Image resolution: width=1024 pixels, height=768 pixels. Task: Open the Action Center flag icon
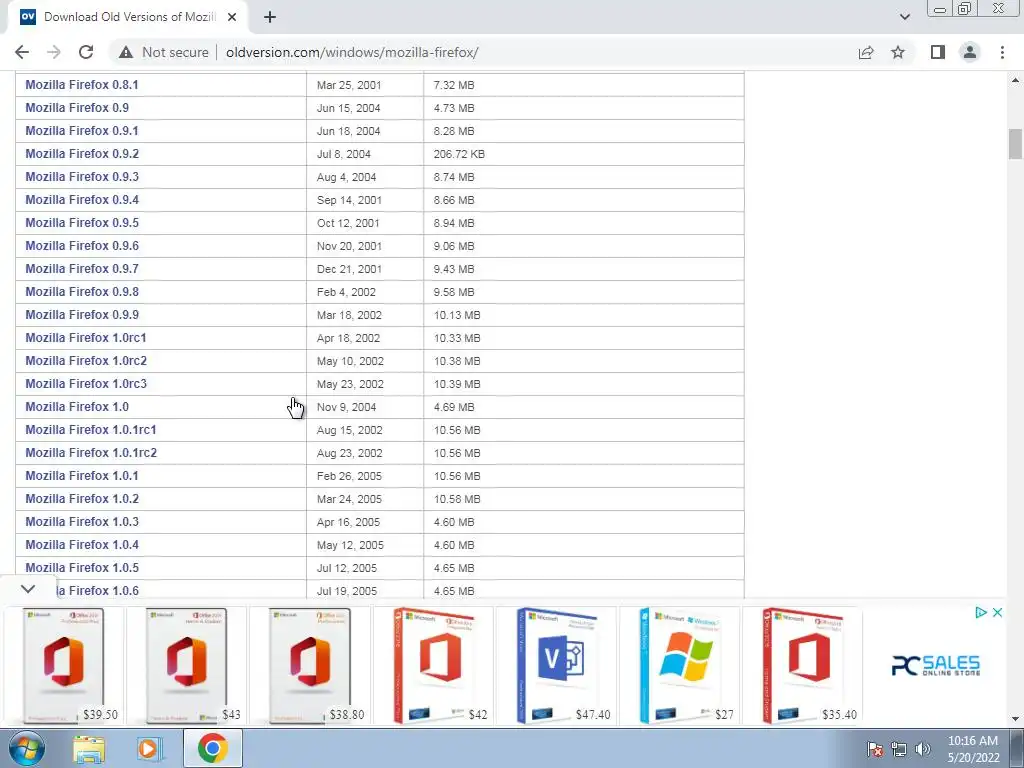click(874, 749)
